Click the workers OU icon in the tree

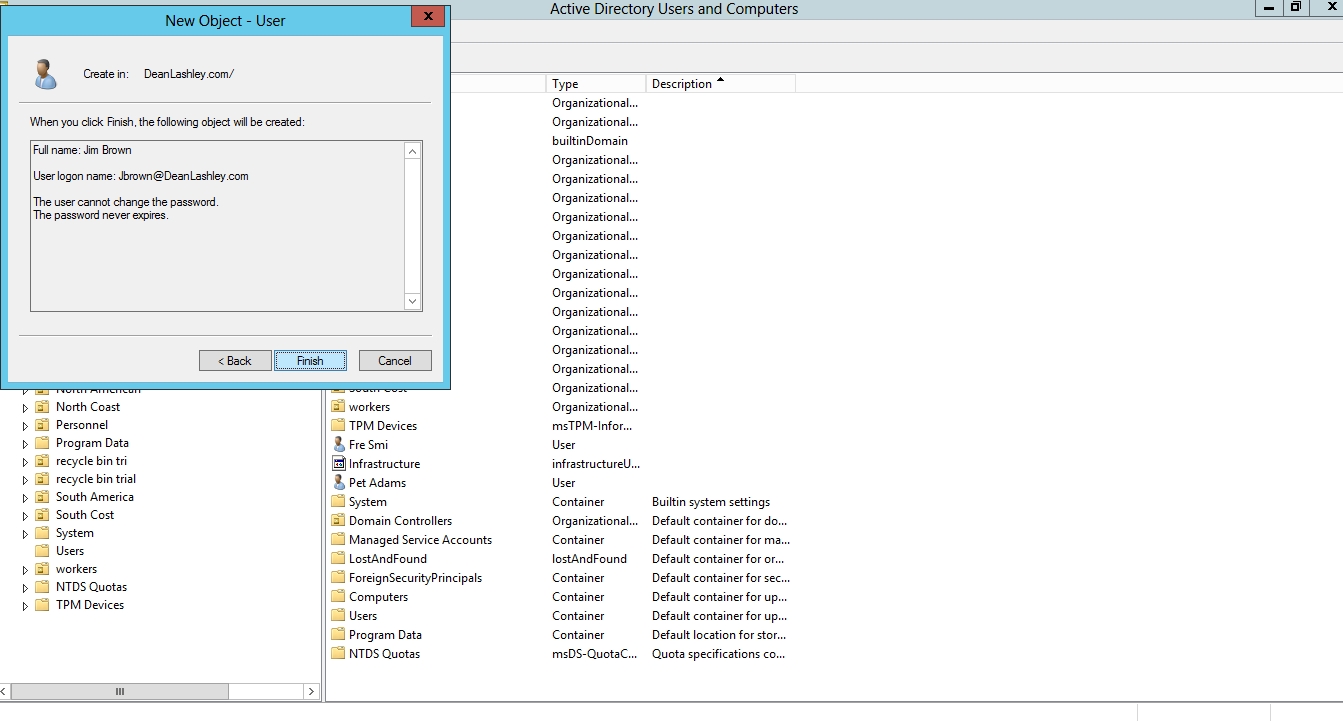pos(42,569)
